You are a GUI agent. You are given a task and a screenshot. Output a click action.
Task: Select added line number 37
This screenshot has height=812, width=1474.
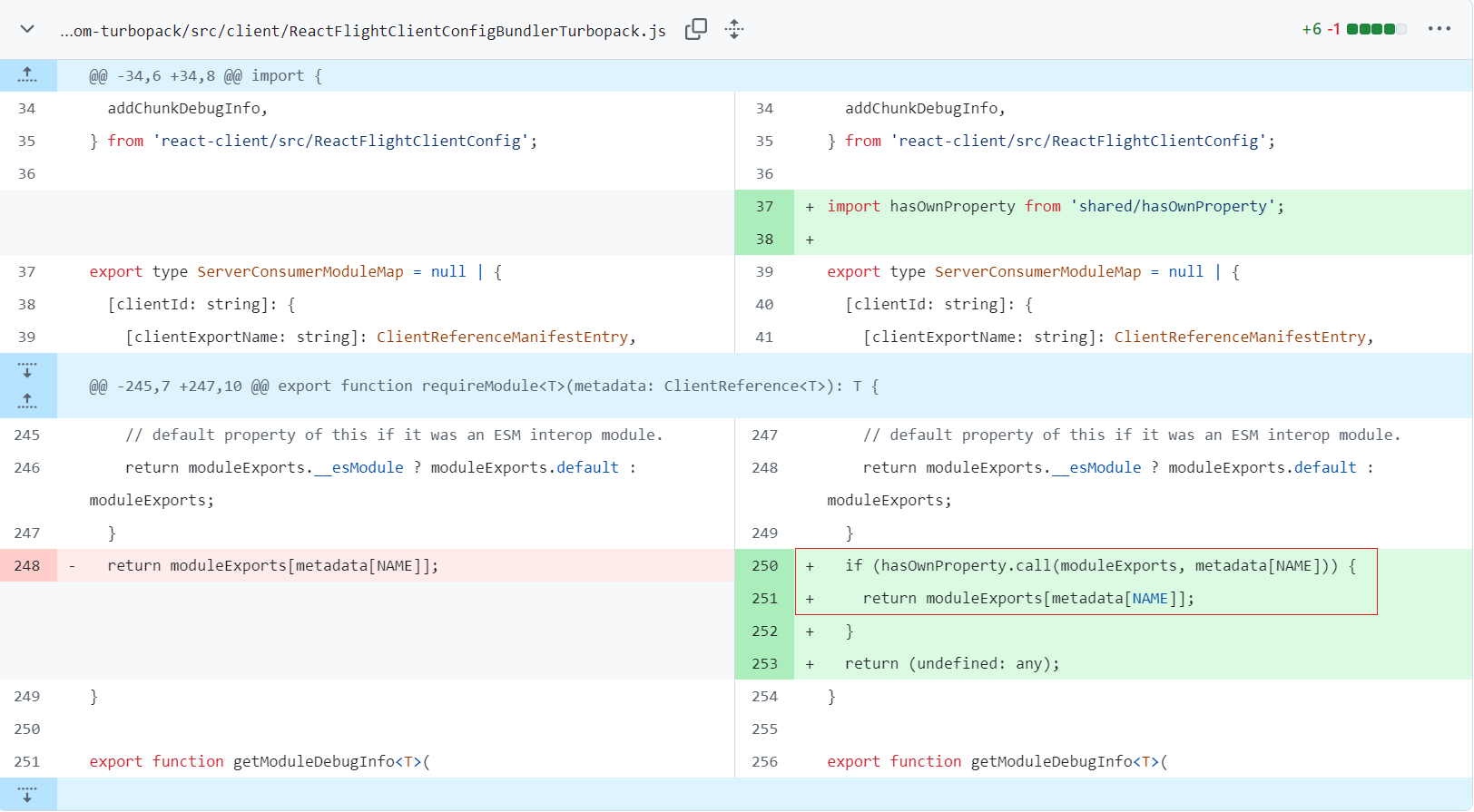(764, 206)
